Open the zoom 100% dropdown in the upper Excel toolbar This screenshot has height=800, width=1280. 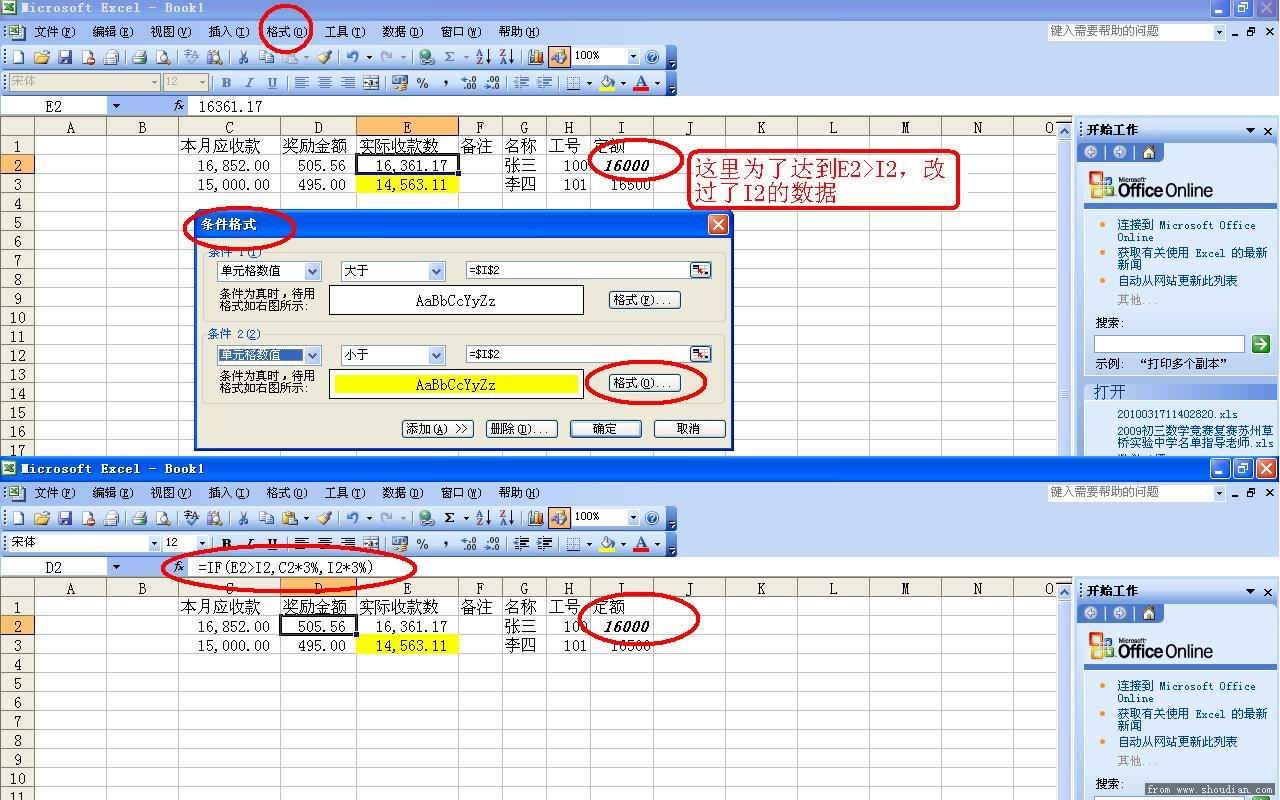(632, 57)
